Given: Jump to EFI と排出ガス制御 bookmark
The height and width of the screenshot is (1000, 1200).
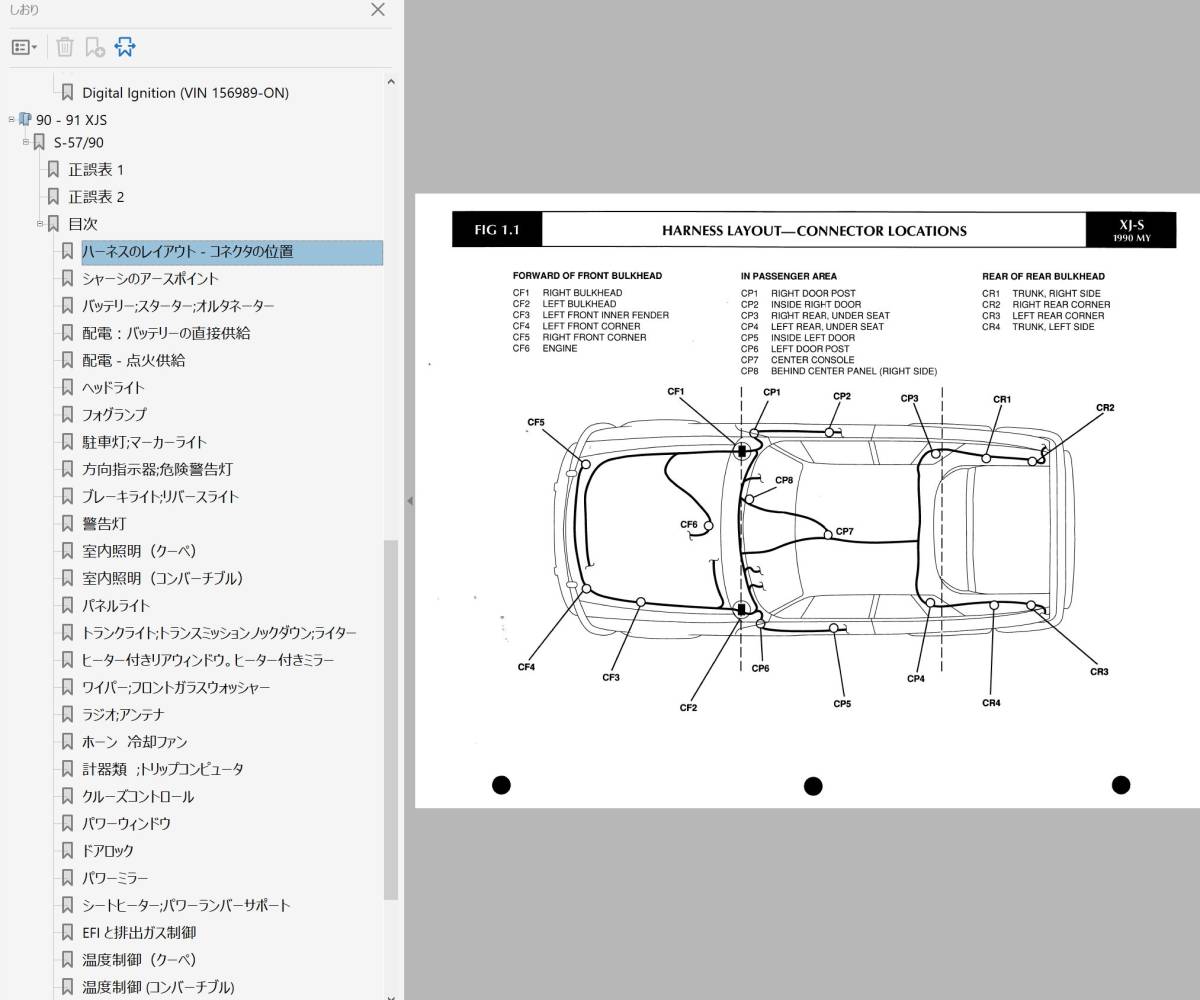Looking at the screenshot, I should pos(139,933).
